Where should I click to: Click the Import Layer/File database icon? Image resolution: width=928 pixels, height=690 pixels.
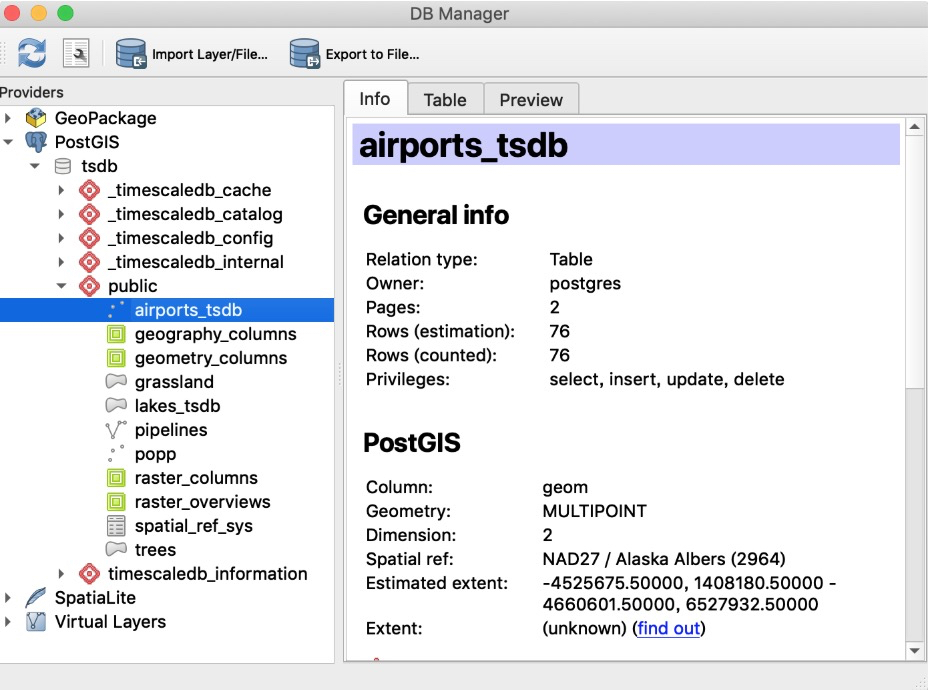tap(131, 54)
